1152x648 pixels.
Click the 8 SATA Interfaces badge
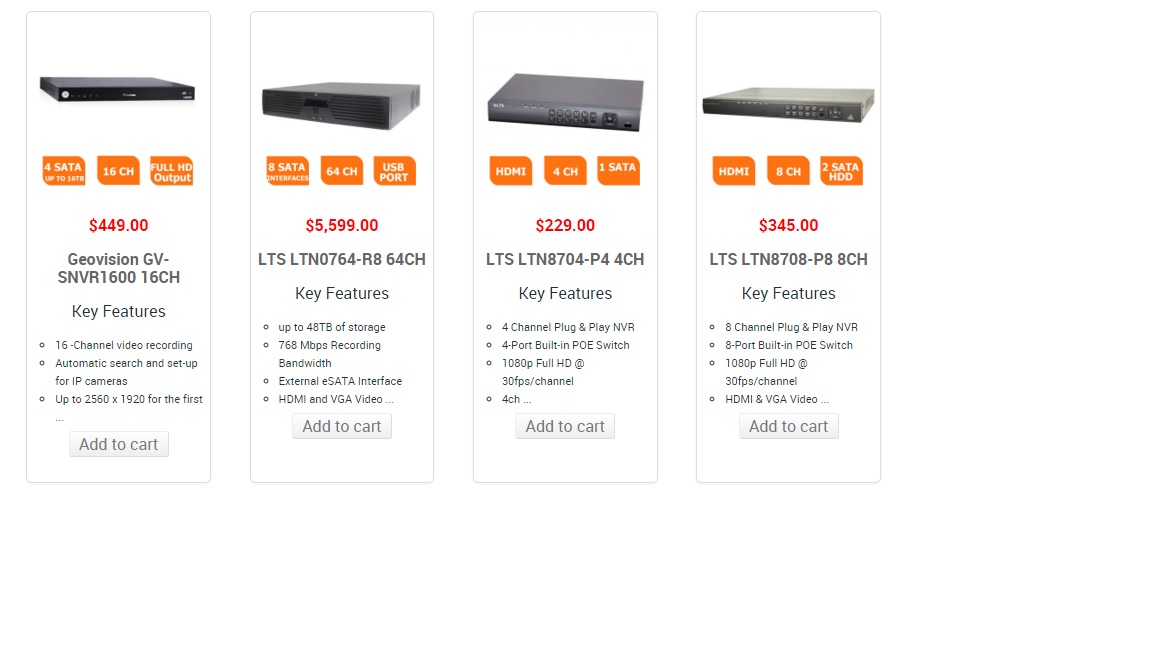[288, 171]
